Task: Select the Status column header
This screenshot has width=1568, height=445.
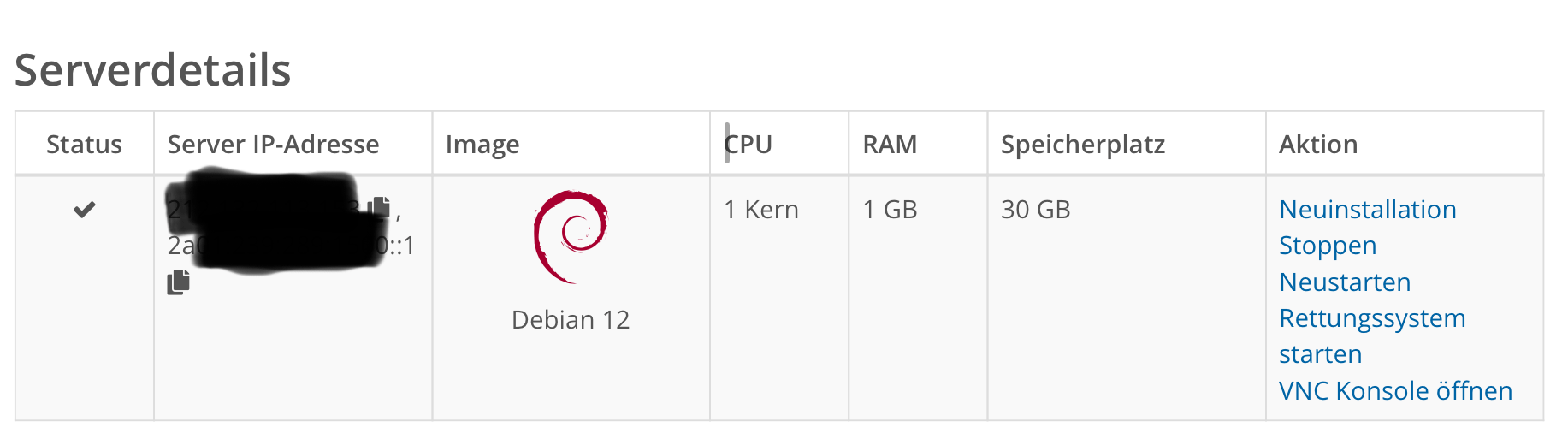Action: 84,145
